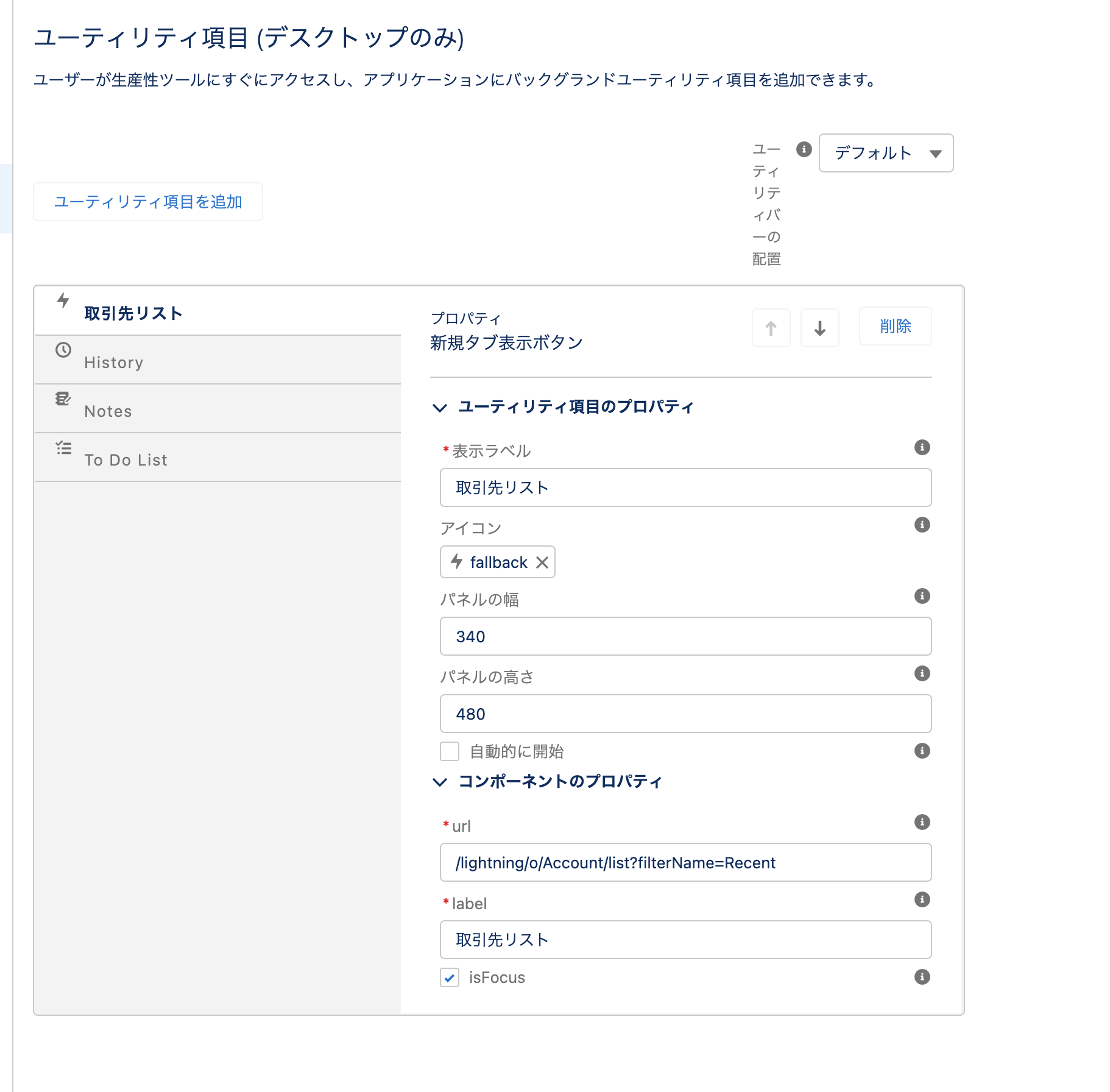The height and width of the screenshot is (1092, 1110).
Task: Click the url field with the Account list link
Action: coord(685,862)
